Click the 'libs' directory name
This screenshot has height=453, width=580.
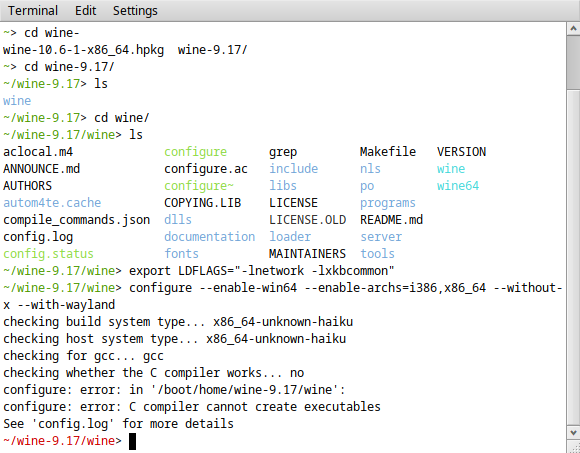tap(283, 186)
